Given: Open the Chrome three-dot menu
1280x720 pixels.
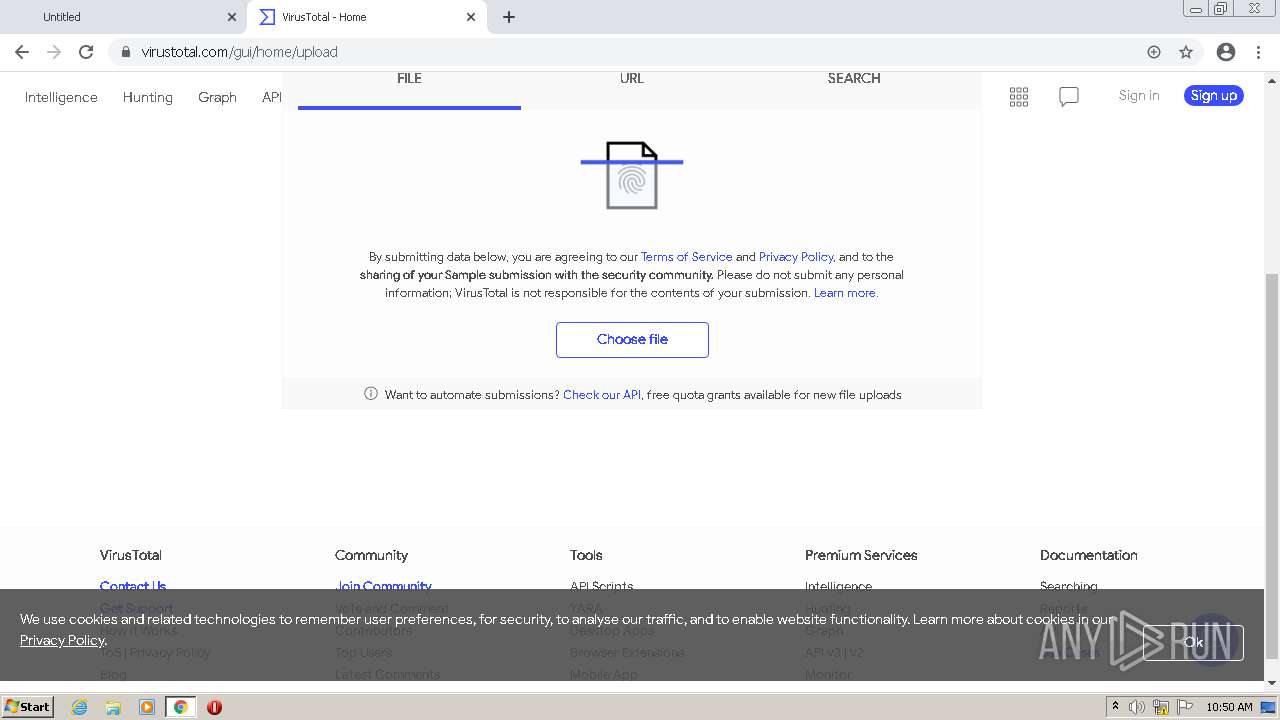Looking at the screenshot, I should click(x=1259, y=52).
